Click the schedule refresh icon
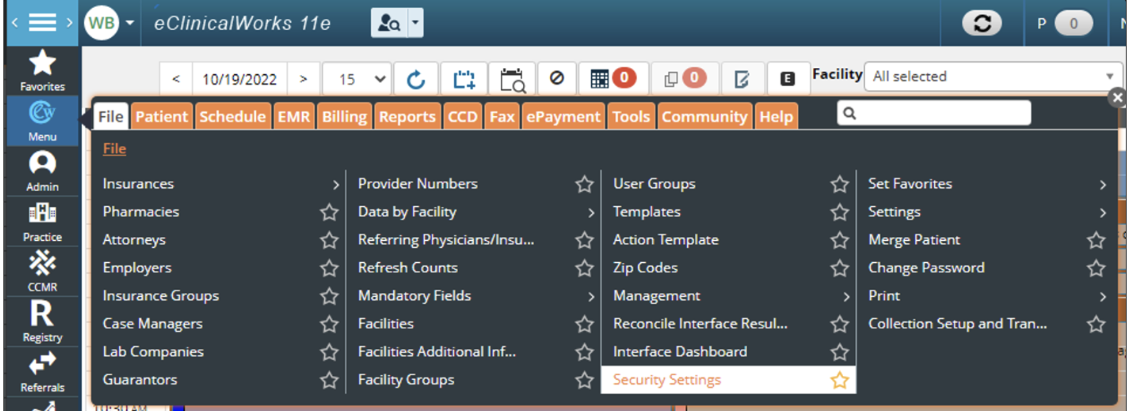Viewport: 1128px width, 411px height. (416, 79)
